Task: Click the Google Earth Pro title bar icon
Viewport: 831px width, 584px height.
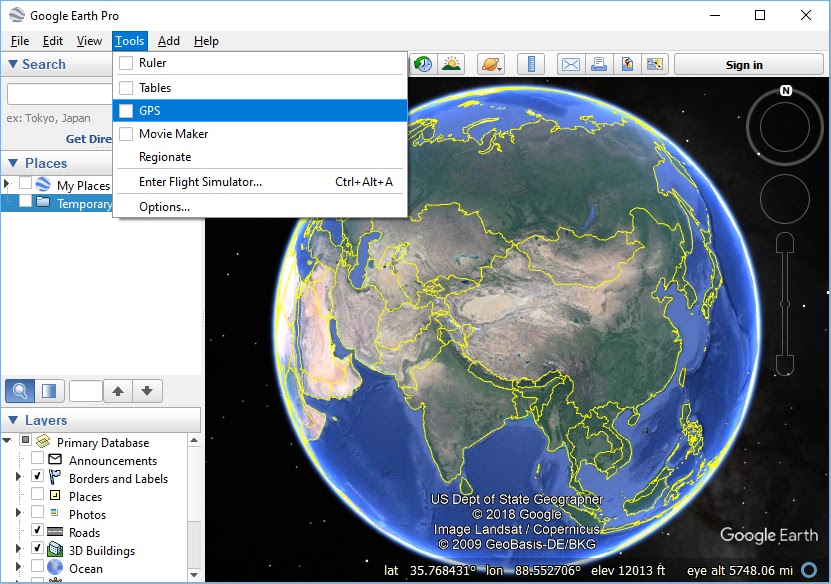Action: pyautogui.click(x=16, y=15)
